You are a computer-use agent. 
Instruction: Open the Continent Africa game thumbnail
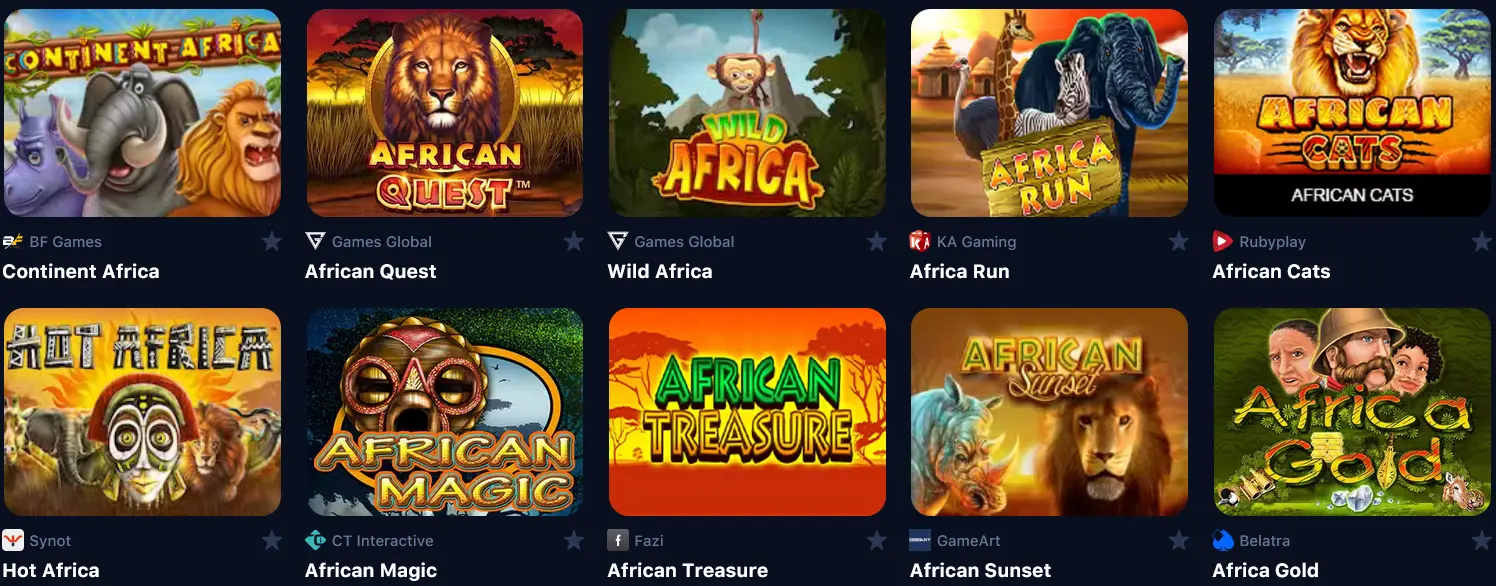(142, 113)
